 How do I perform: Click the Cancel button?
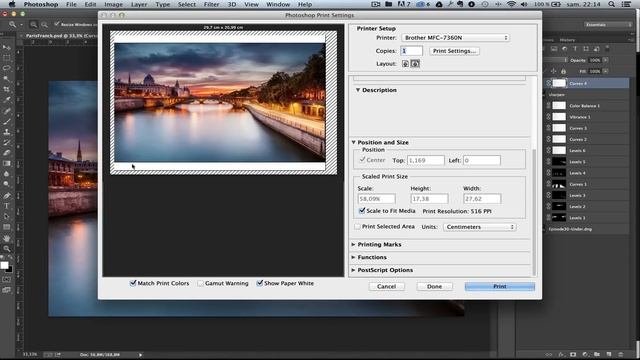(387, 287)
